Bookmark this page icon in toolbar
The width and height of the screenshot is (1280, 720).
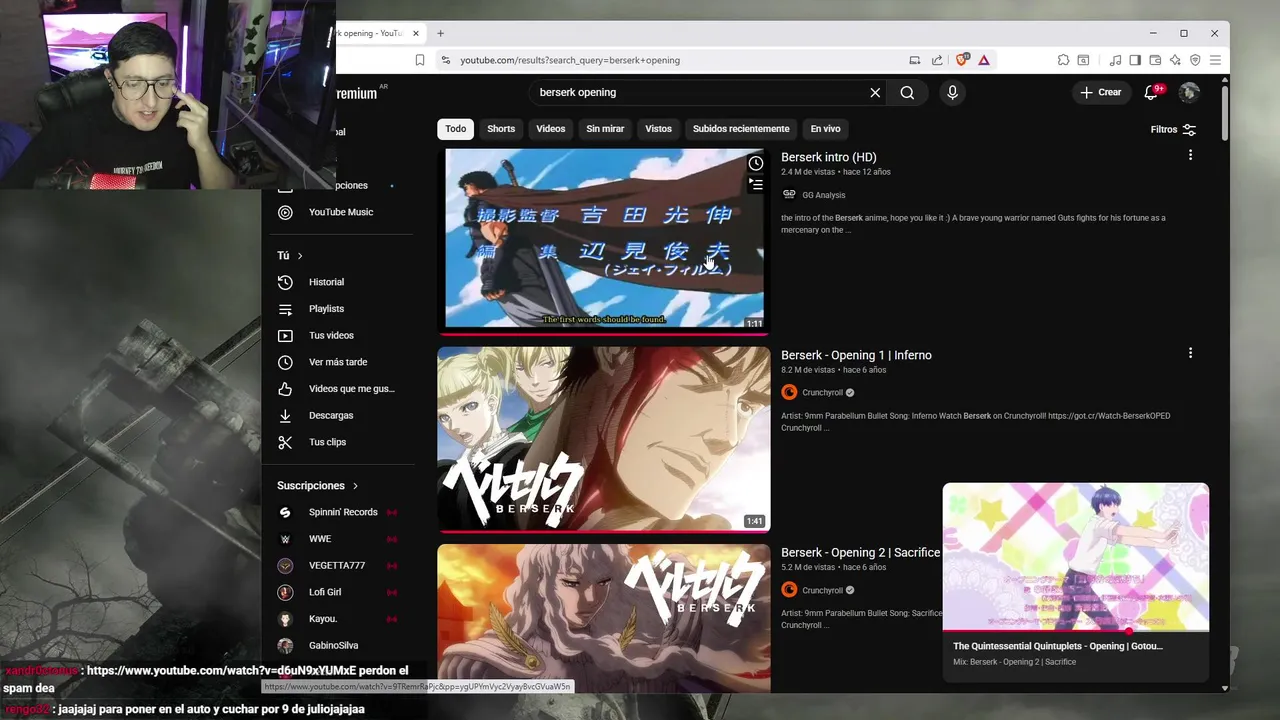click(x=420, y=60)
